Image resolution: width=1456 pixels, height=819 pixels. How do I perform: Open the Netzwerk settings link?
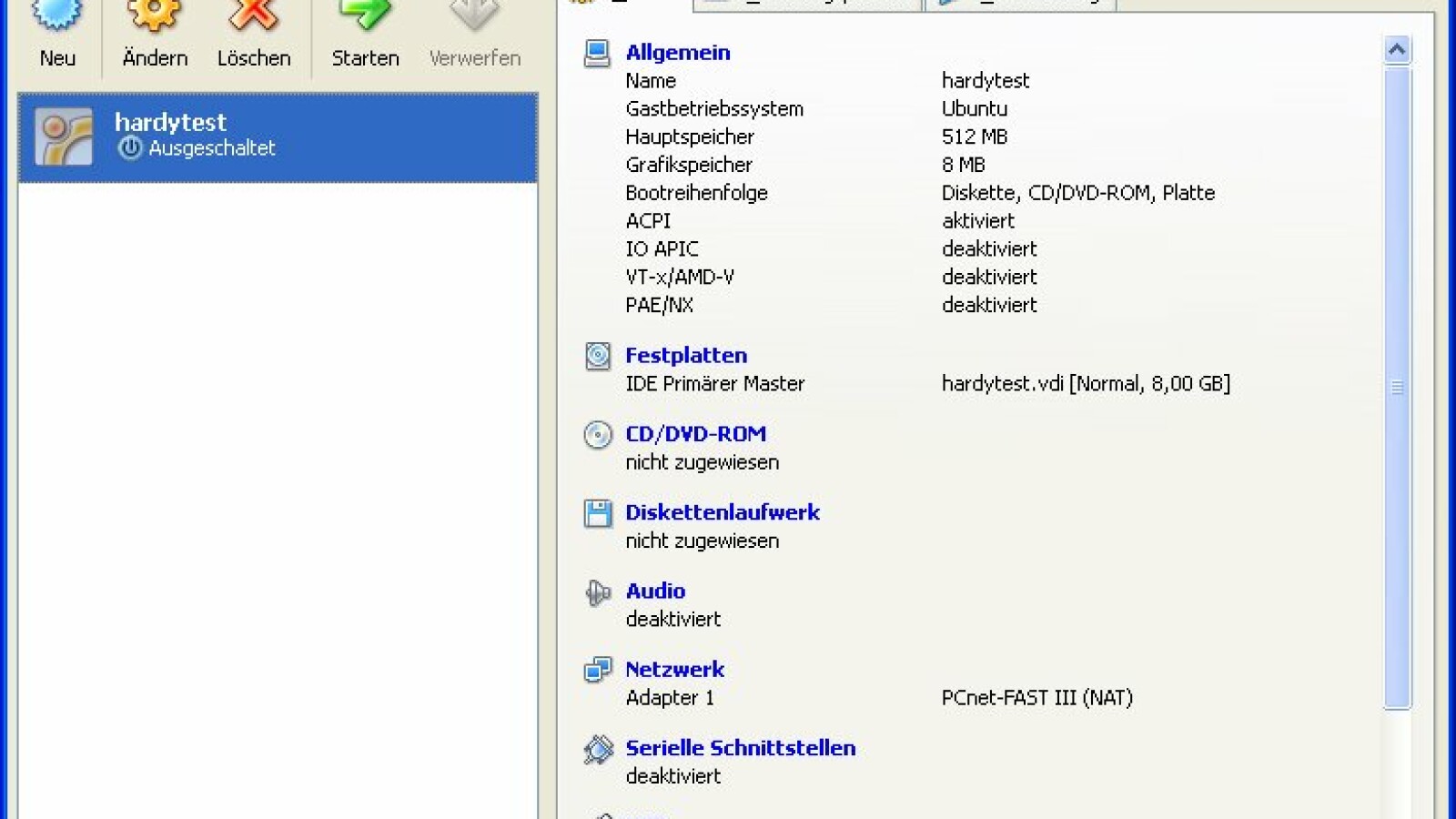pyautogui.click(x=674, y=670)
